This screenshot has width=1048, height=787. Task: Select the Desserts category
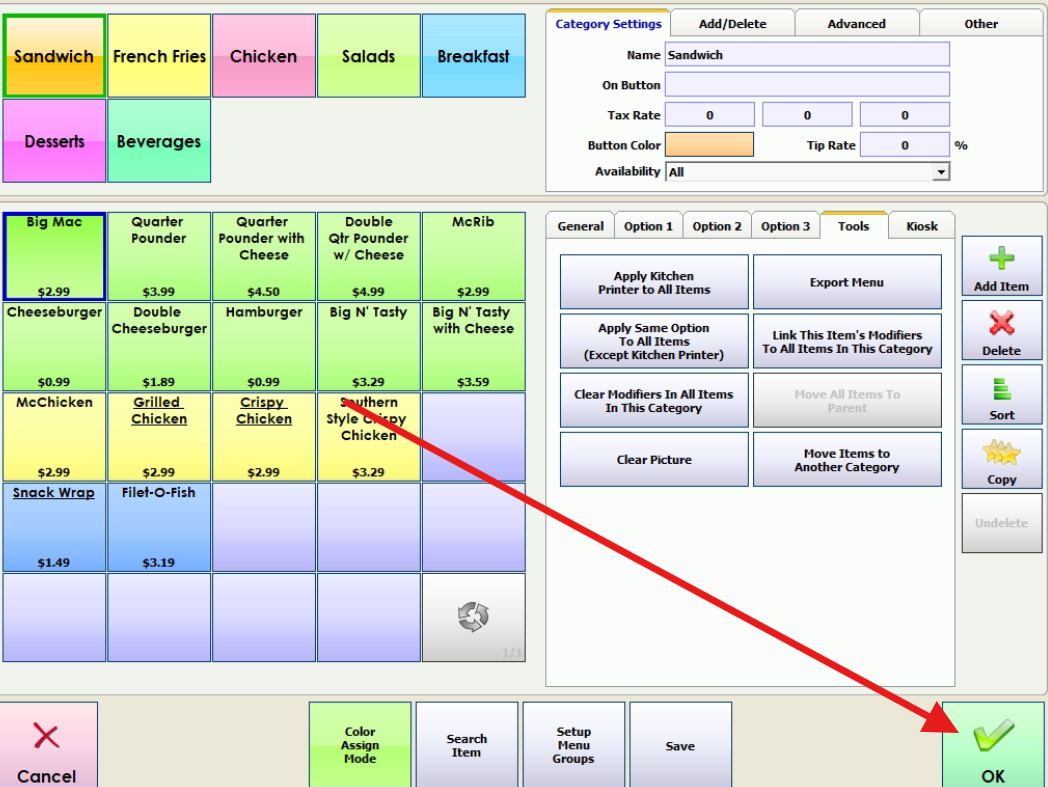[x=54, y=141]
